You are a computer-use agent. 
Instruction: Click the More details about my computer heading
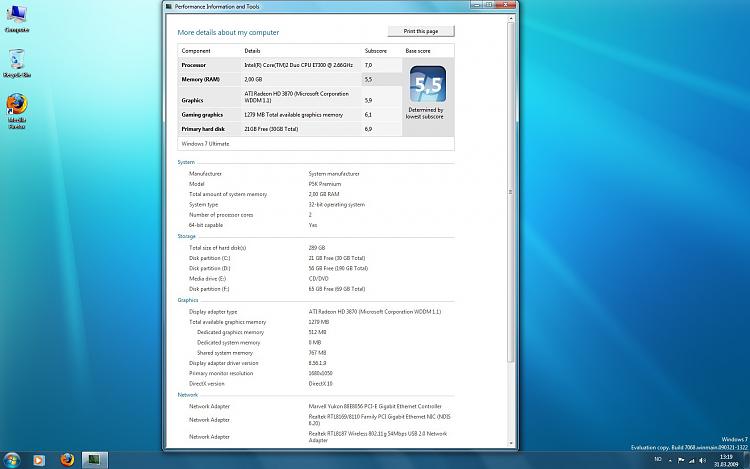point(228,33)
